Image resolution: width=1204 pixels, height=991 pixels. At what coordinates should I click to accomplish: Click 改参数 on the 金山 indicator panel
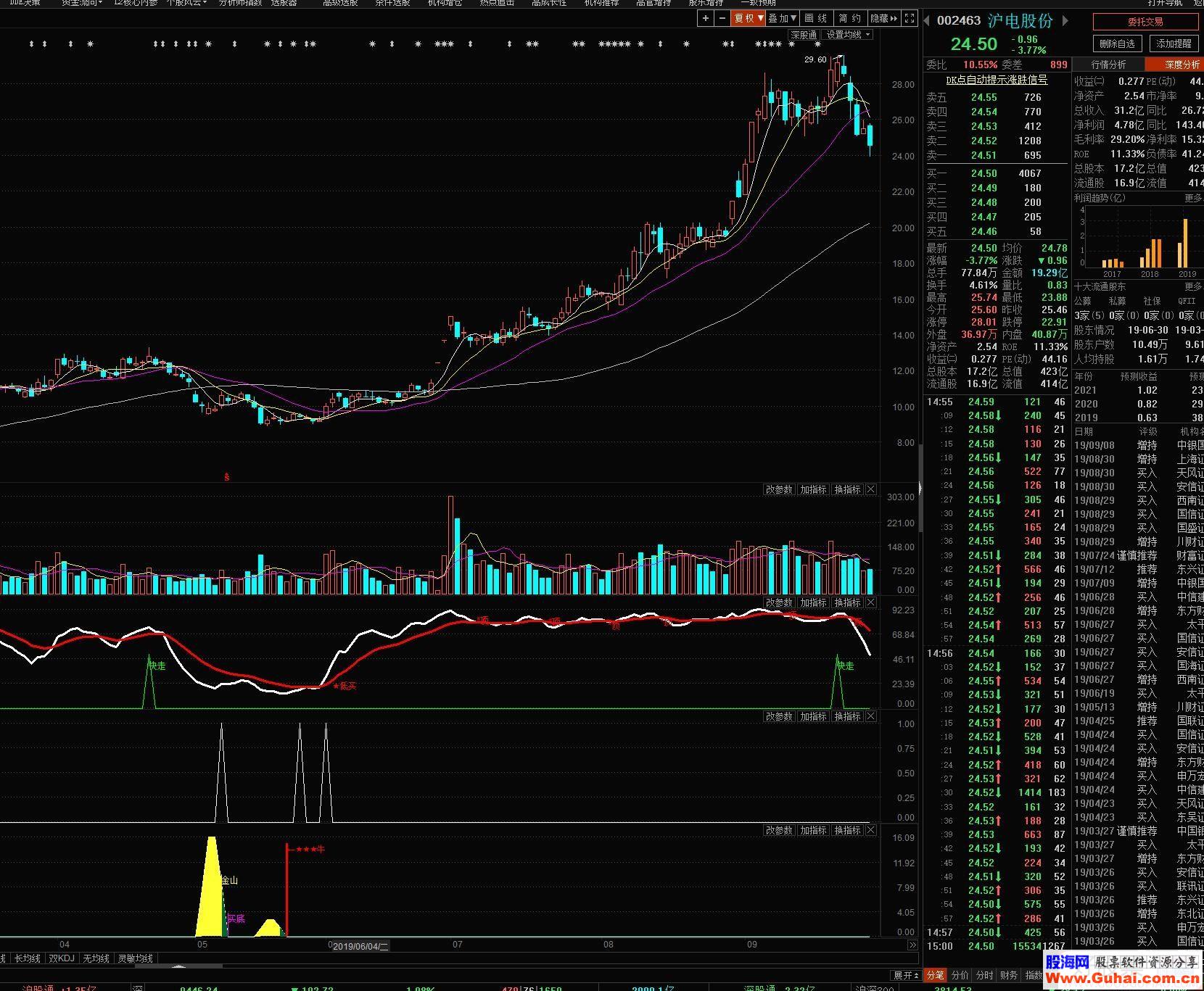(x=779, y=830)
